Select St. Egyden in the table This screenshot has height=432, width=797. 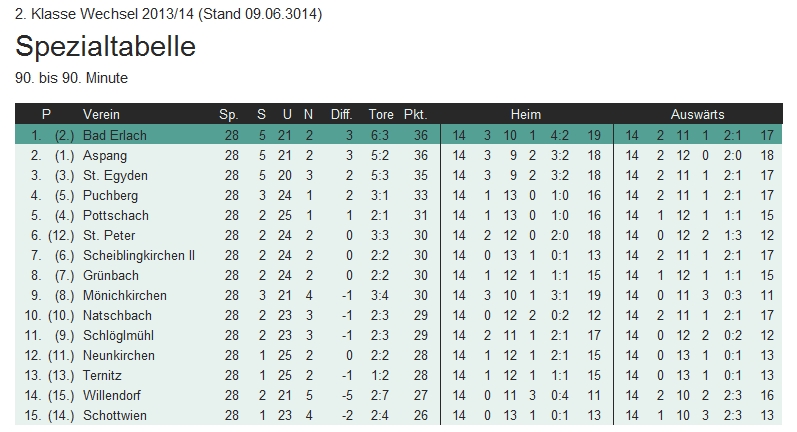(x=109, y=176)
